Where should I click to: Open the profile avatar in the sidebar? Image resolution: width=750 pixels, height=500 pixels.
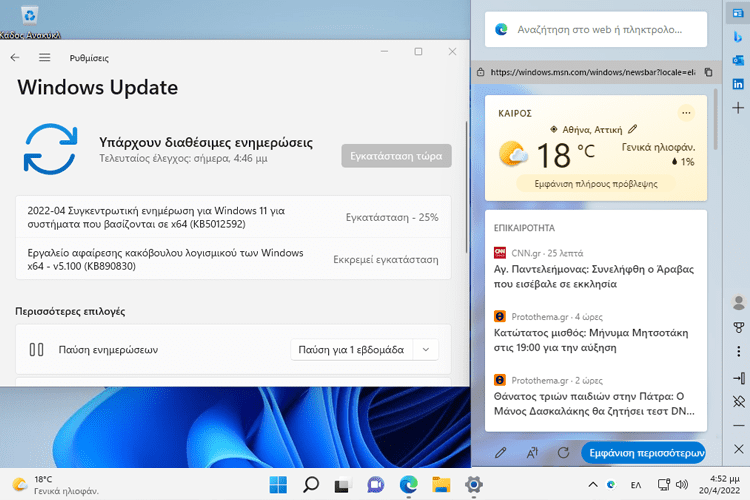pos(739,302)
